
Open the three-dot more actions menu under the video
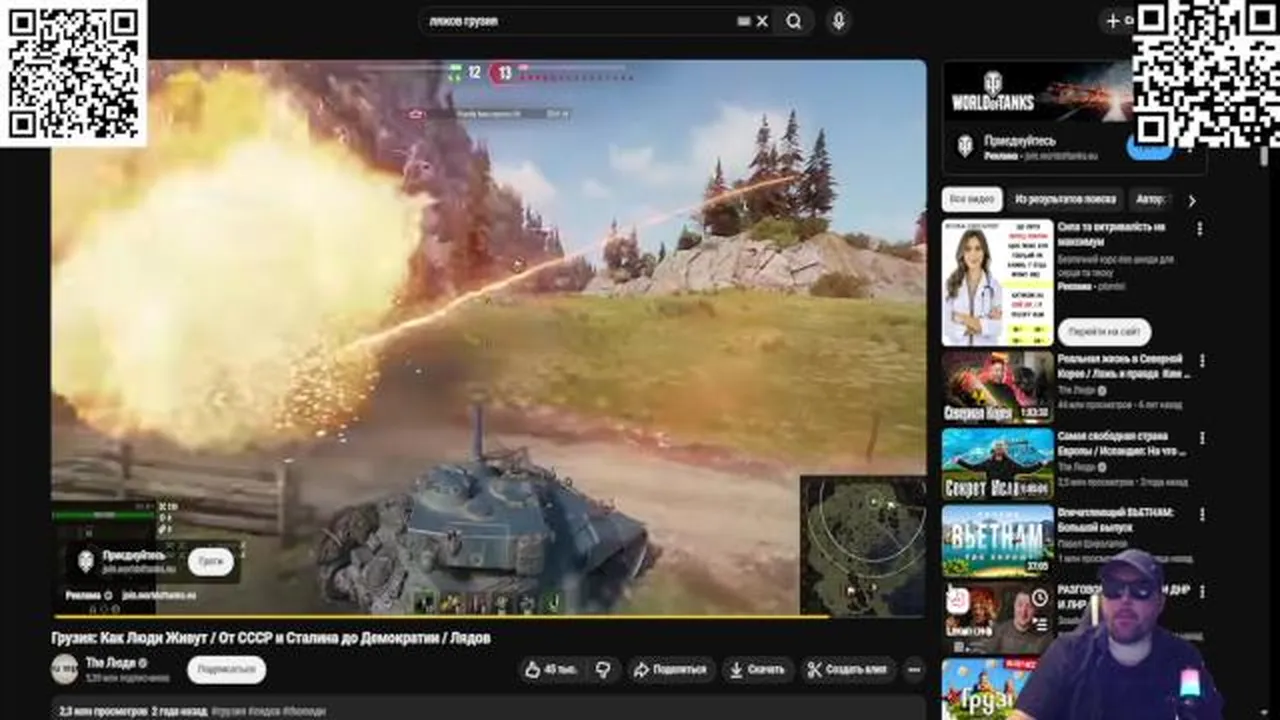(914, 670)
